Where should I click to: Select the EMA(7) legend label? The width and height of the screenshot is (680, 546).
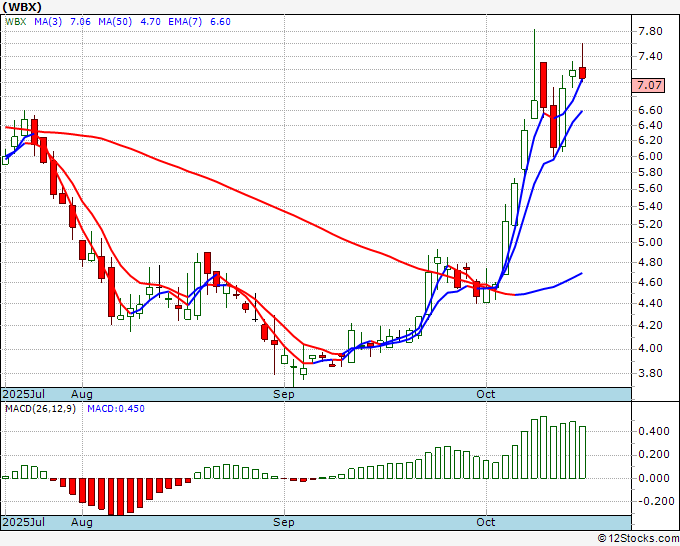tap(185, 21)
